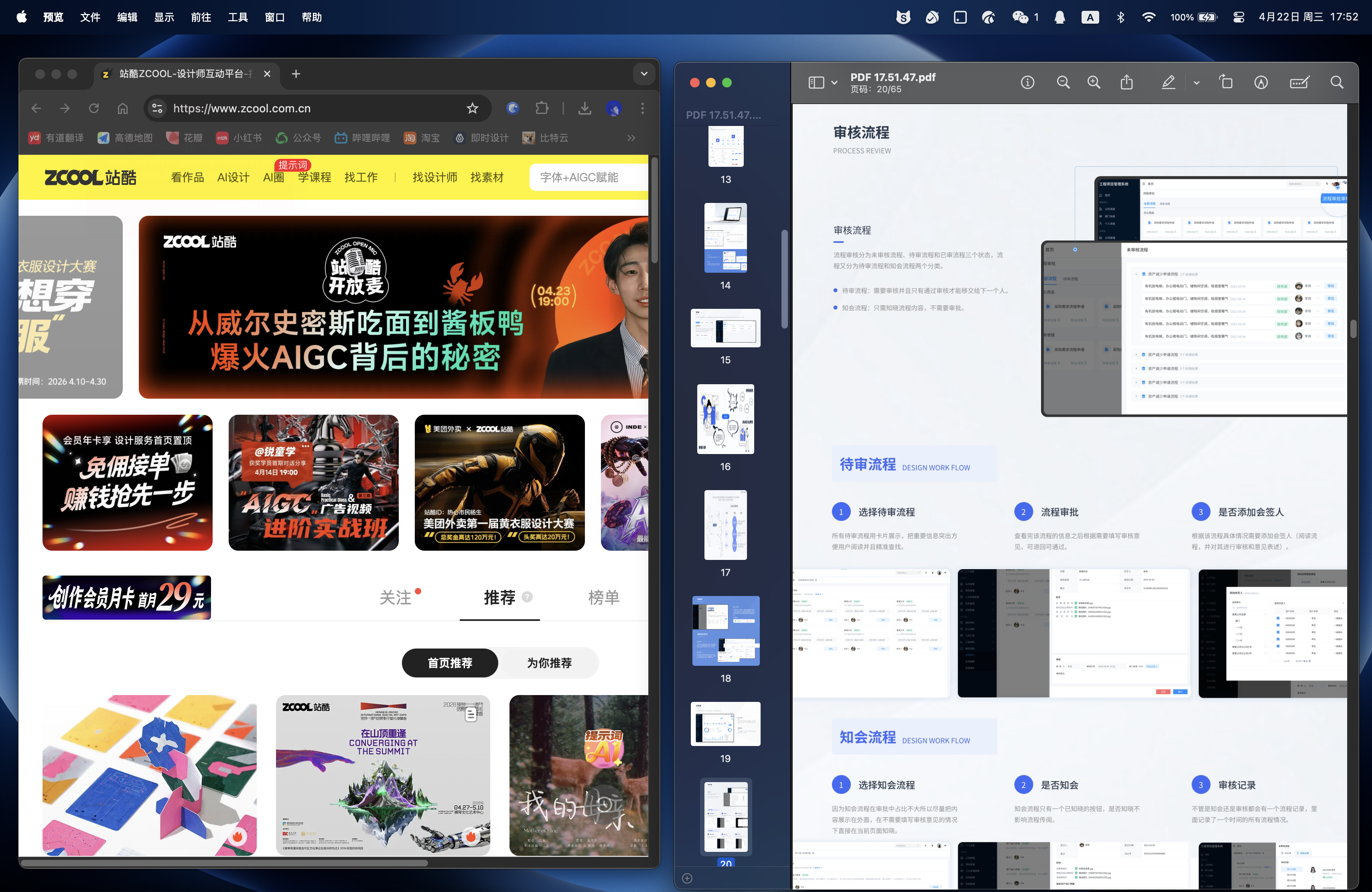Open the browser extensions puzzle icon
The image size is (1372, 892).
542,108
